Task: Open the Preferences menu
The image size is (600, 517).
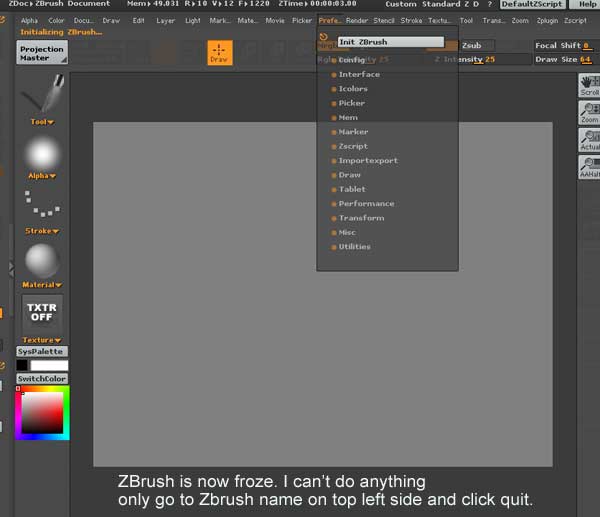Action: click(329, 21)
